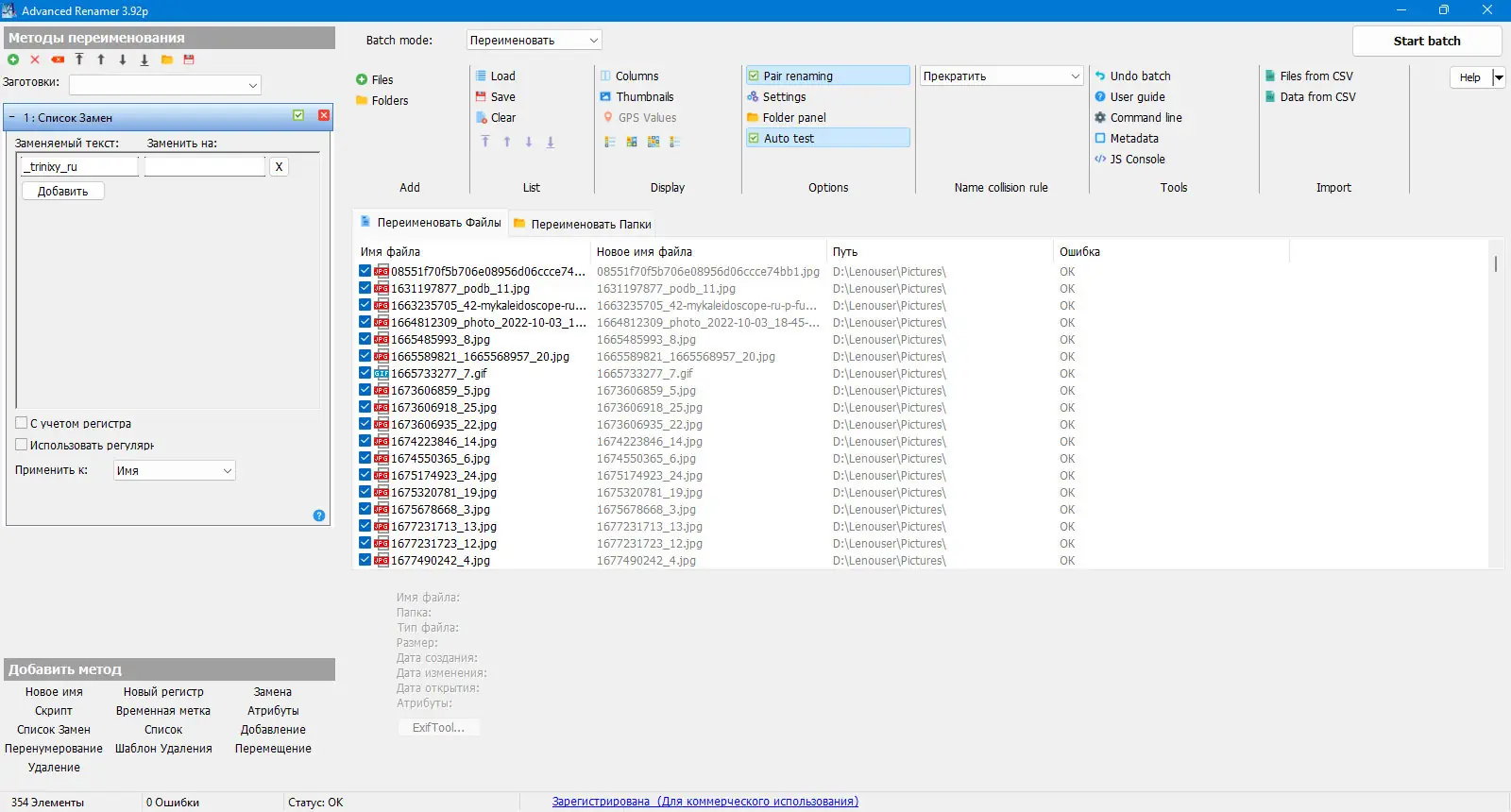The width and height of the screenshot is (1511, 812).
Task: Enable the 'Использовать регулярн' checkbox
Action: pos(21,444)
